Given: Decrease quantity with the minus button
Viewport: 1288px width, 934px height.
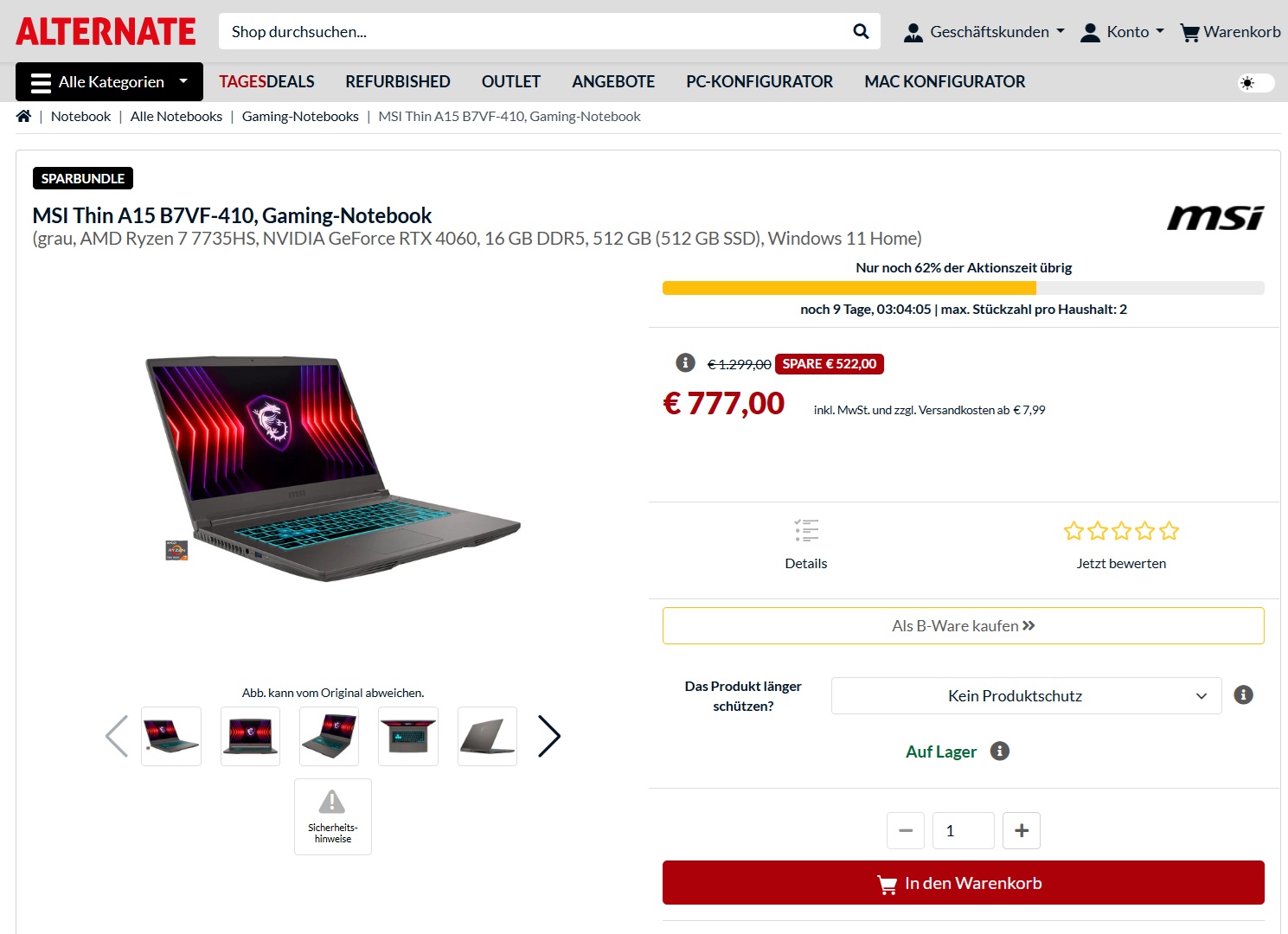Looking at the screenshot, I should (x=906, y=830).
